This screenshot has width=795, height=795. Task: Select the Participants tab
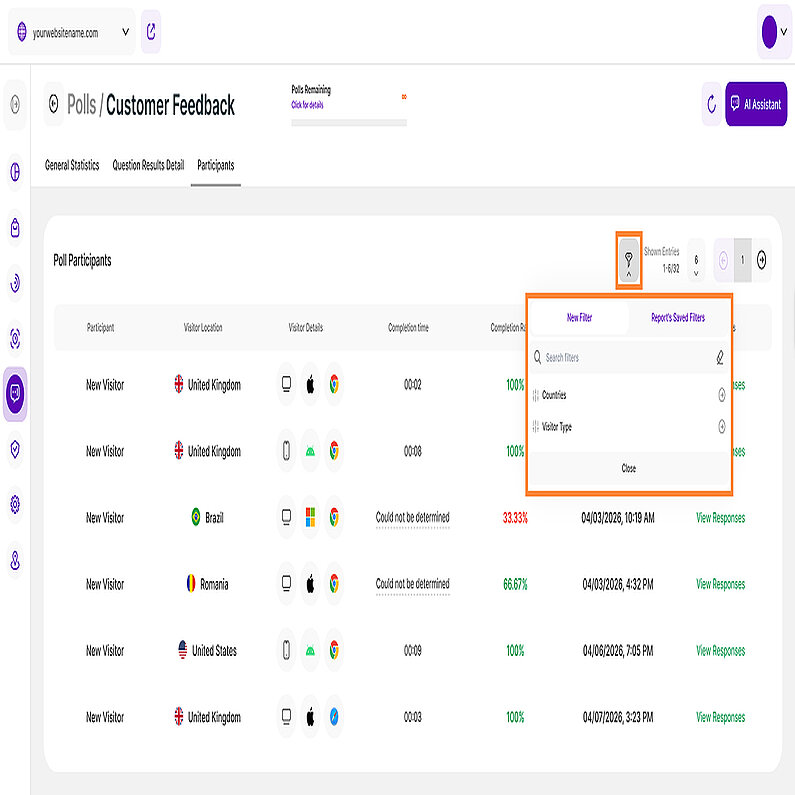(x=215, y=165)
